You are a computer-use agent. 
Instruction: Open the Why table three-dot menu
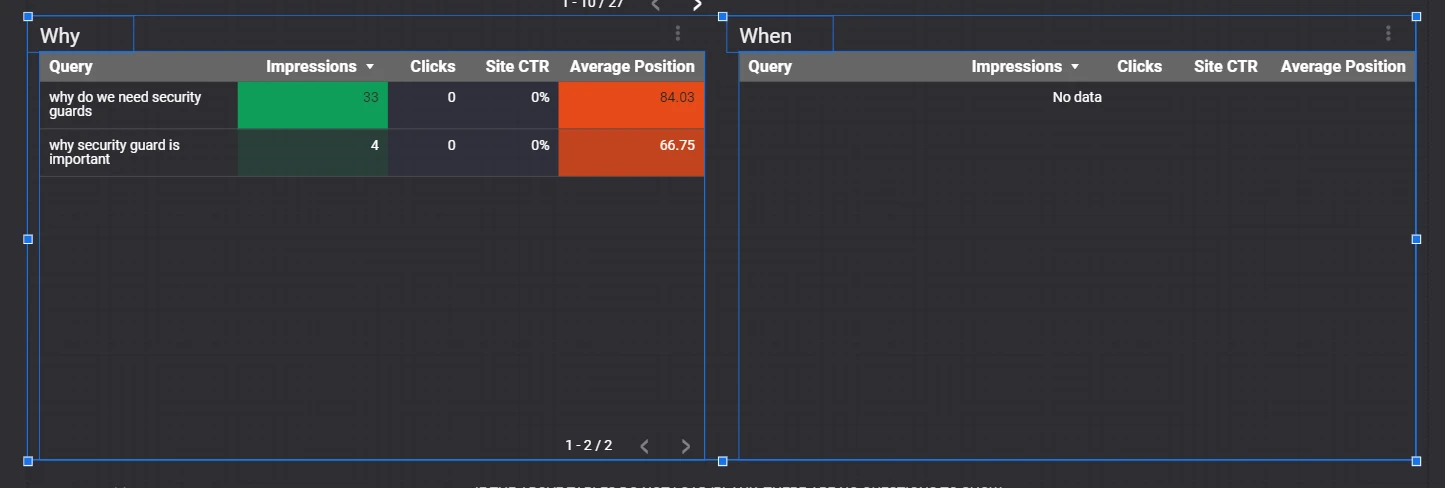pyautogui.click(x=678, y=33)
